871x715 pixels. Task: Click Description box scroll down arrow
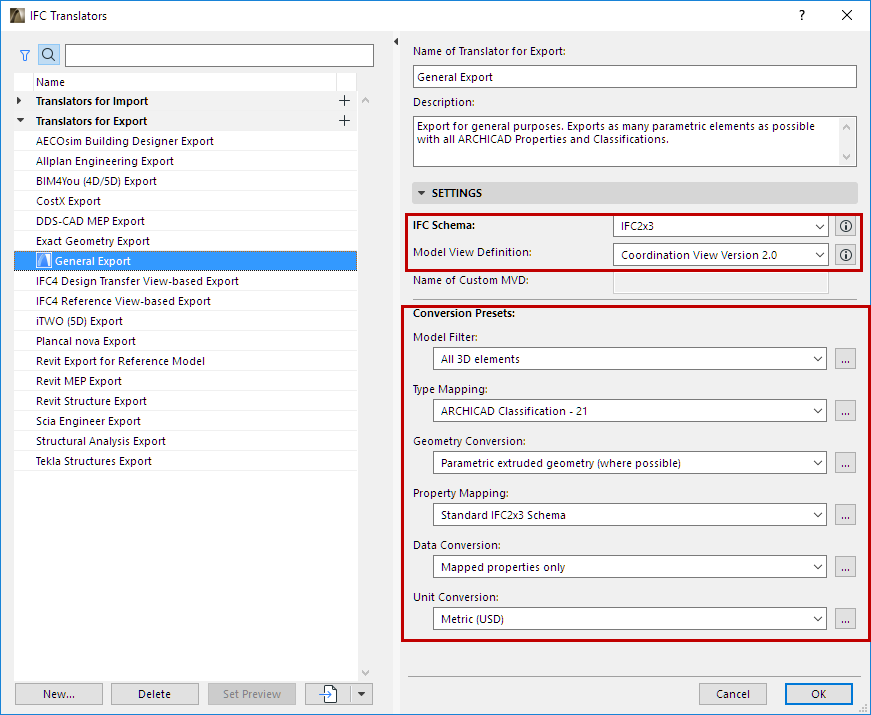coord(847,157)
